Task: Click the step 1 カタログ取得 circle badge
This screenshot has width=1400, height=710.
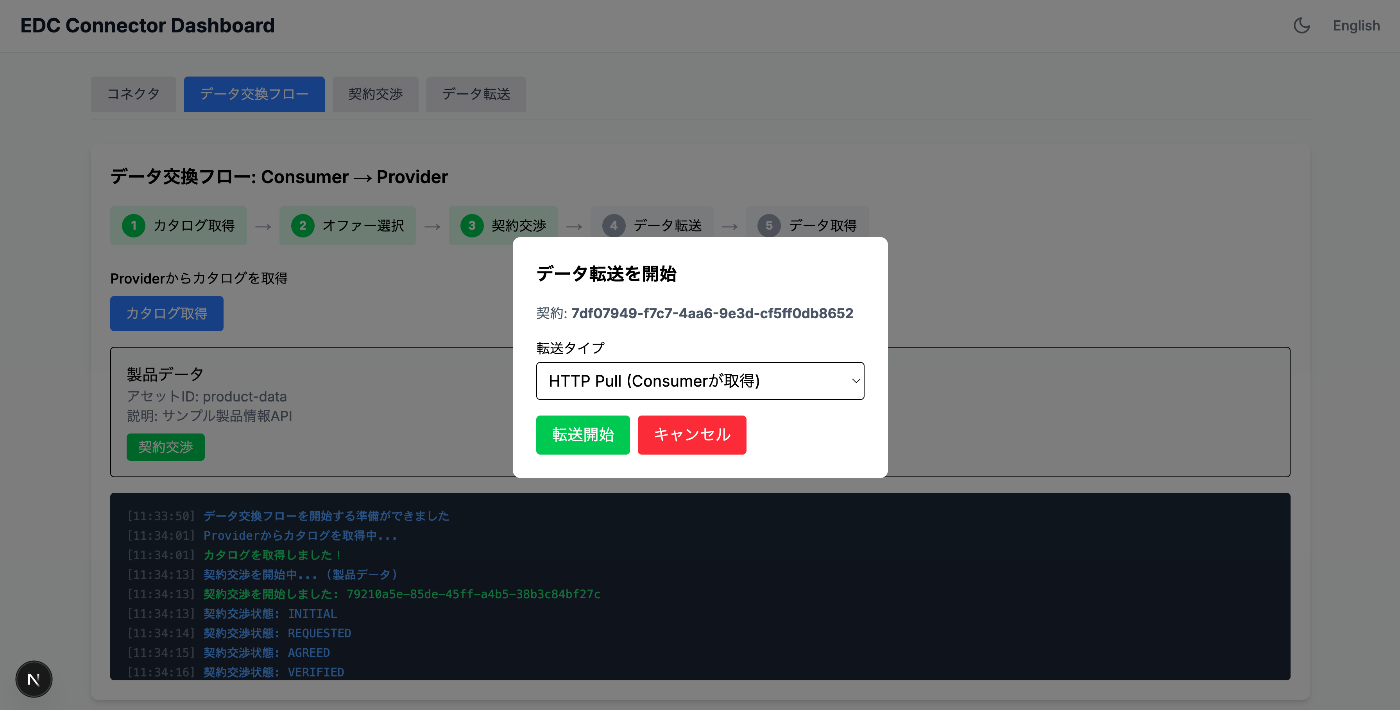Action: [x=133, y=225]
